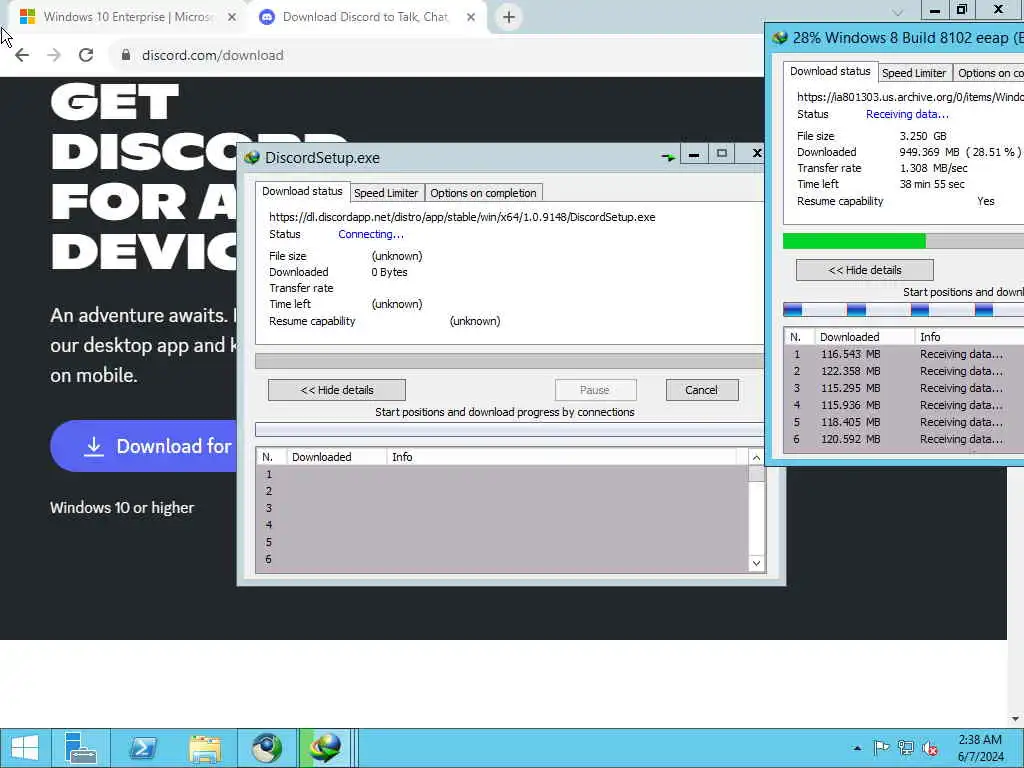Click the 120.592 MB connection row
Screen dimensions: 1024x768
click(904, 439)
